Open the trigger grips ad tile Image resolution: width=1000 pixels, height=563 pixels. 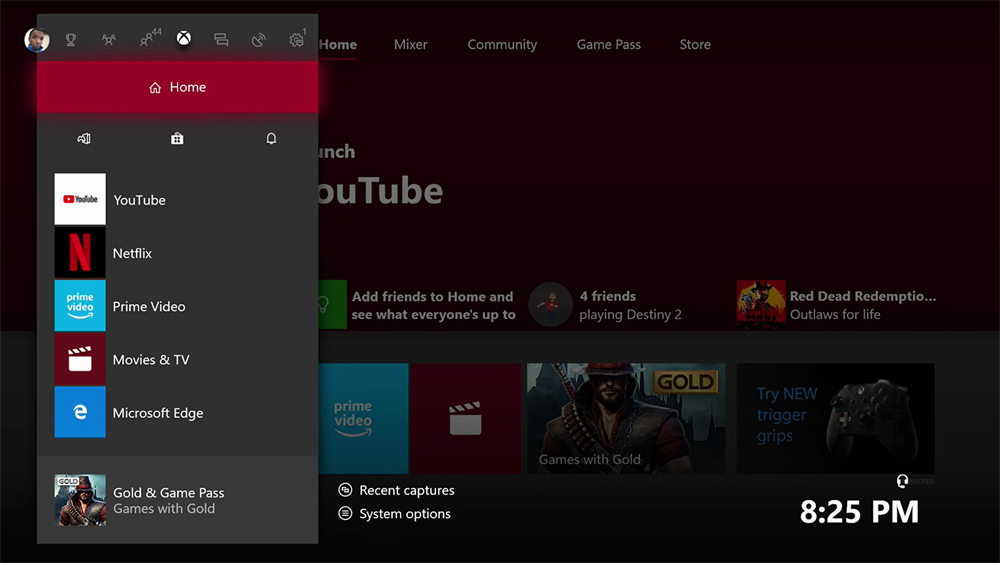pyautogui.click(x=835, y=418)
